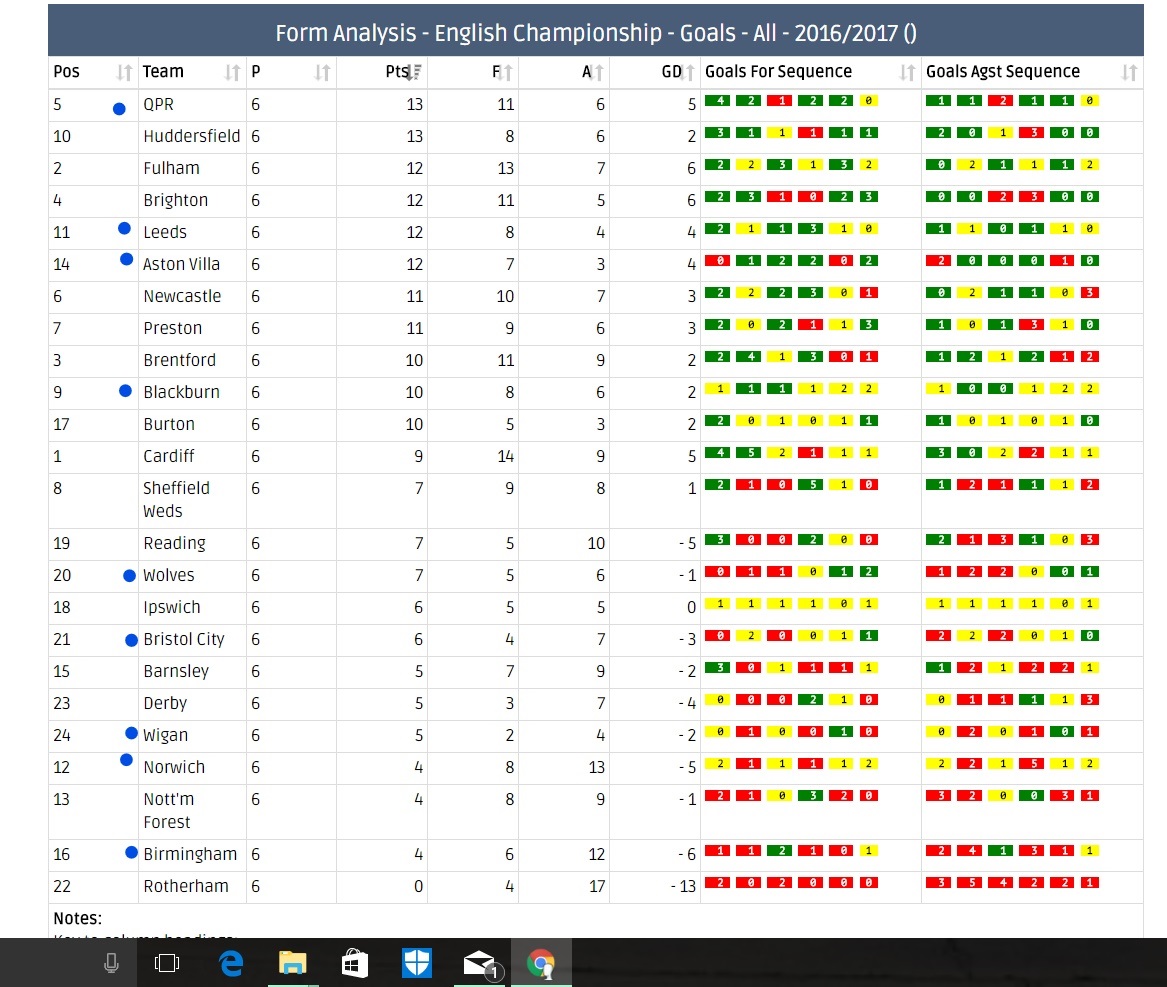1167x987 pixels.
Task: Sort by A goals-against column icon
Action: pyautogui.click(x=598, y=72)
